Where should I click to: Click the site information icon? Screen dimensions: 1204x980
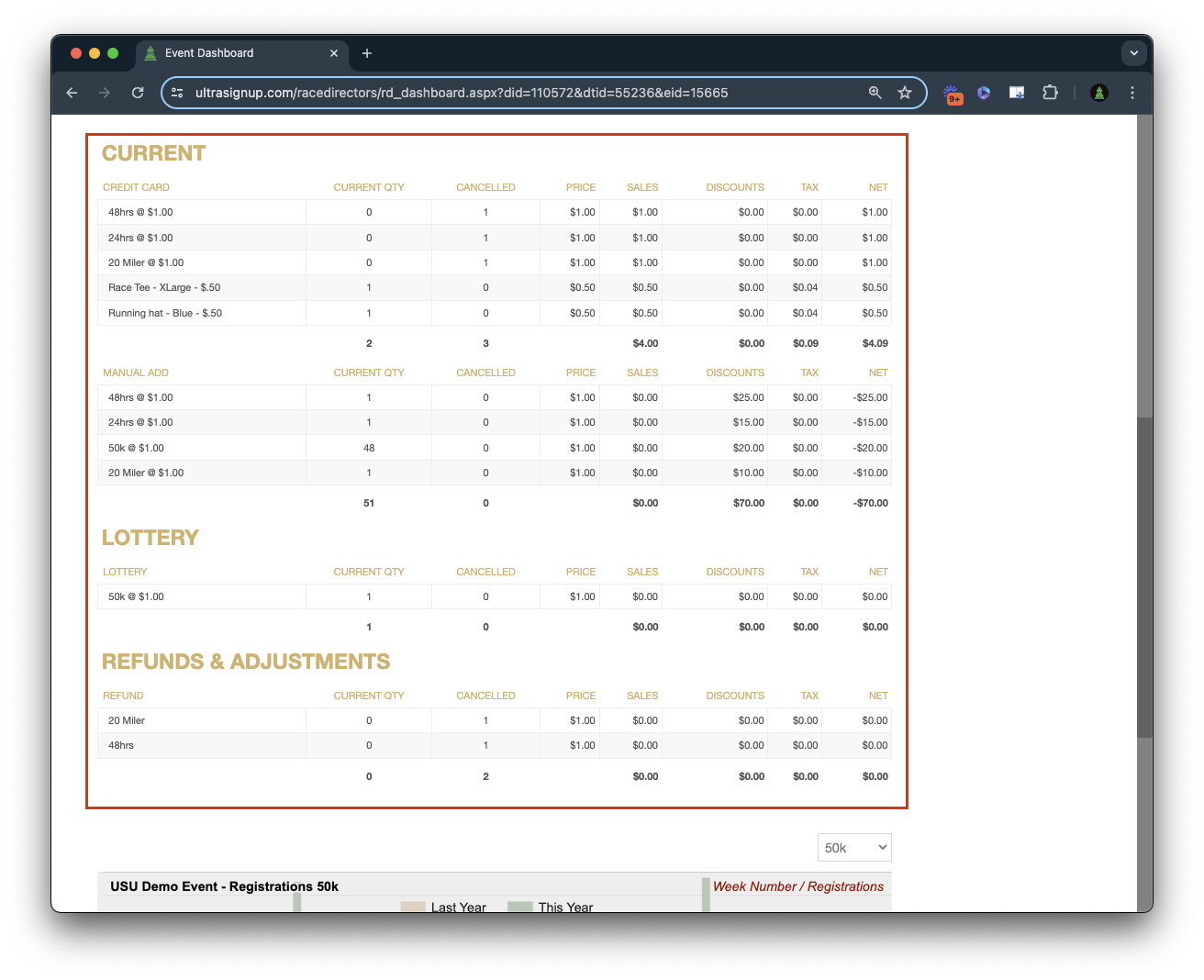click(178, 93)
